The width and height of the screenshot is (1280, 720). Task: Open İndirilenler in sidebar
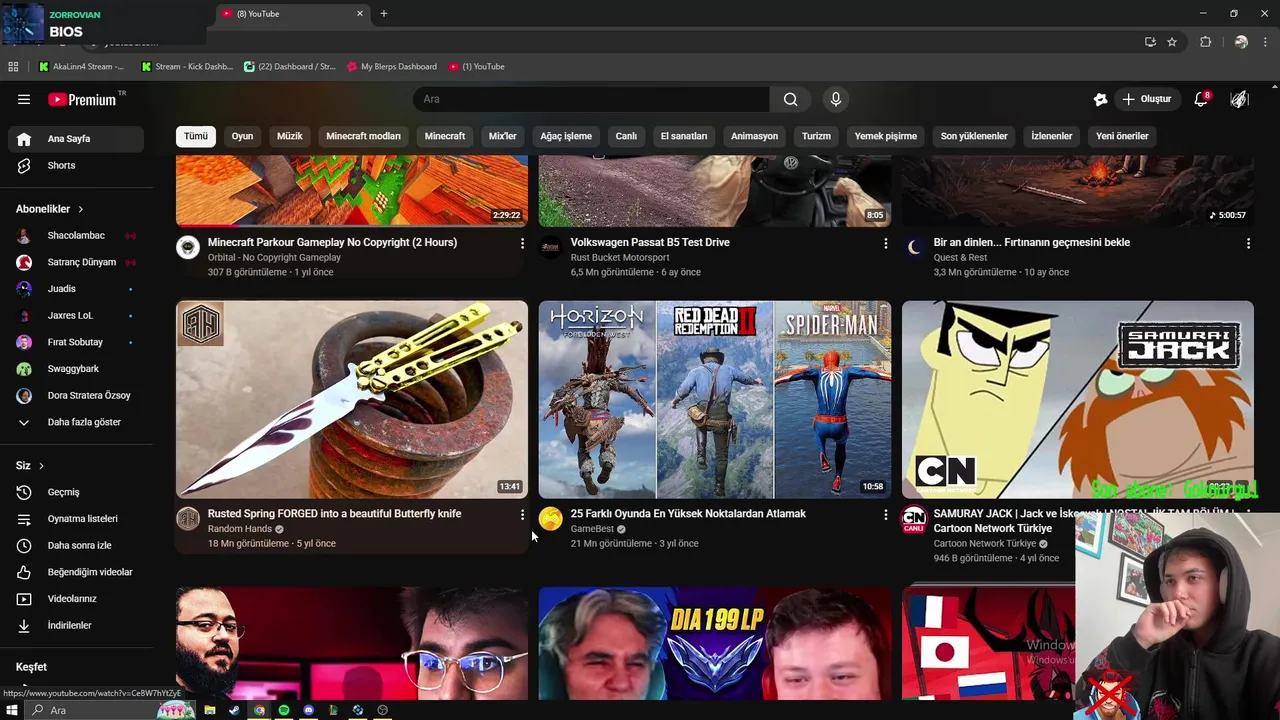[x=76, y=625]
